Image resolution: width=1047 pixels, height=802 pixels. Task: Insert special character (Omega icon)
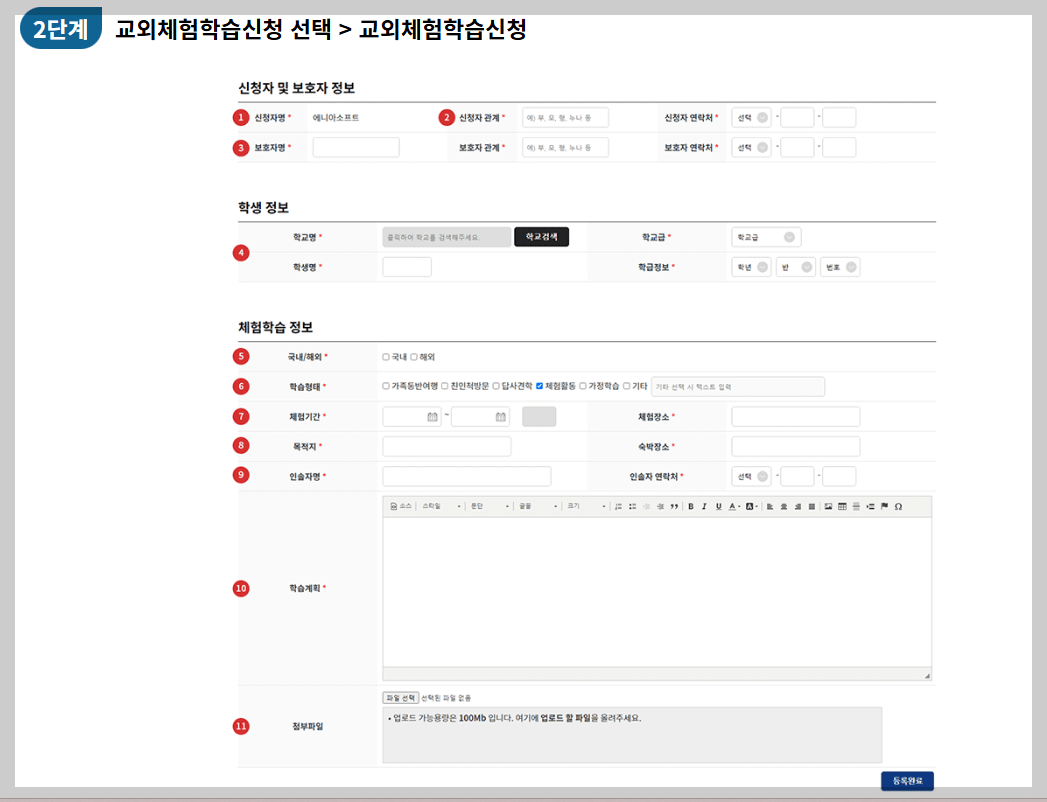click(898, 506)
